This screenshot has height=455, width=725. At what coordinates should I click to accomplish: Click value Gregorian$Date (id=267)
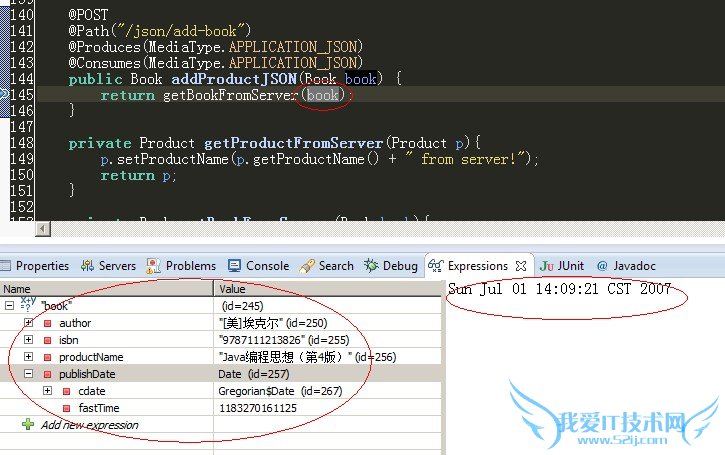click(x=280, y=391)
